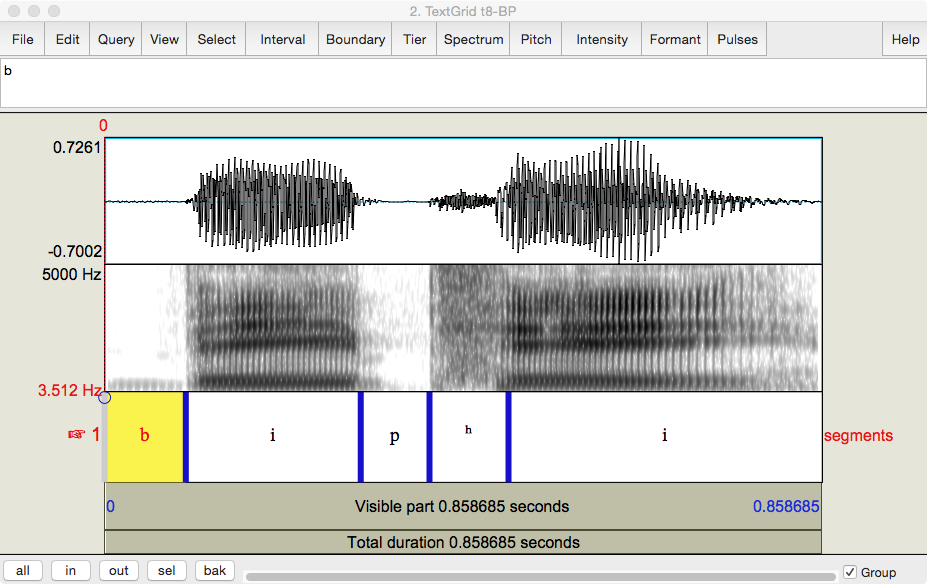
Task: Click the spectrogram display
Action: (x=463, y=327)
